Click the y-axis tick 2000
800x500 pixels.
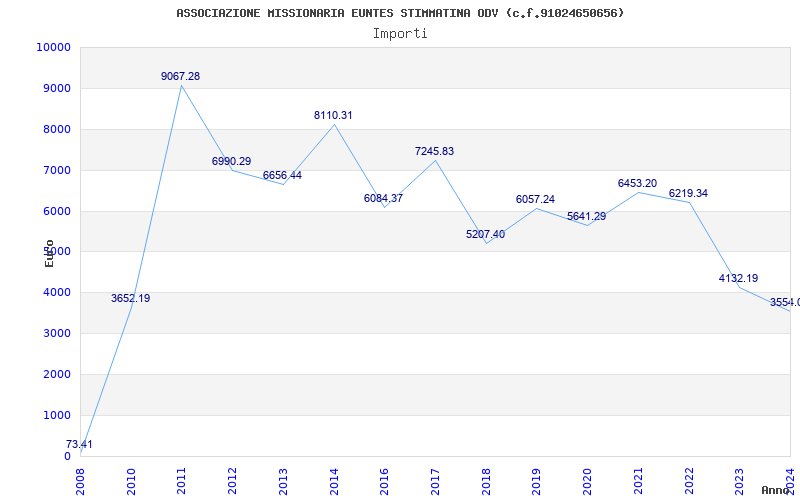point(56,374)
